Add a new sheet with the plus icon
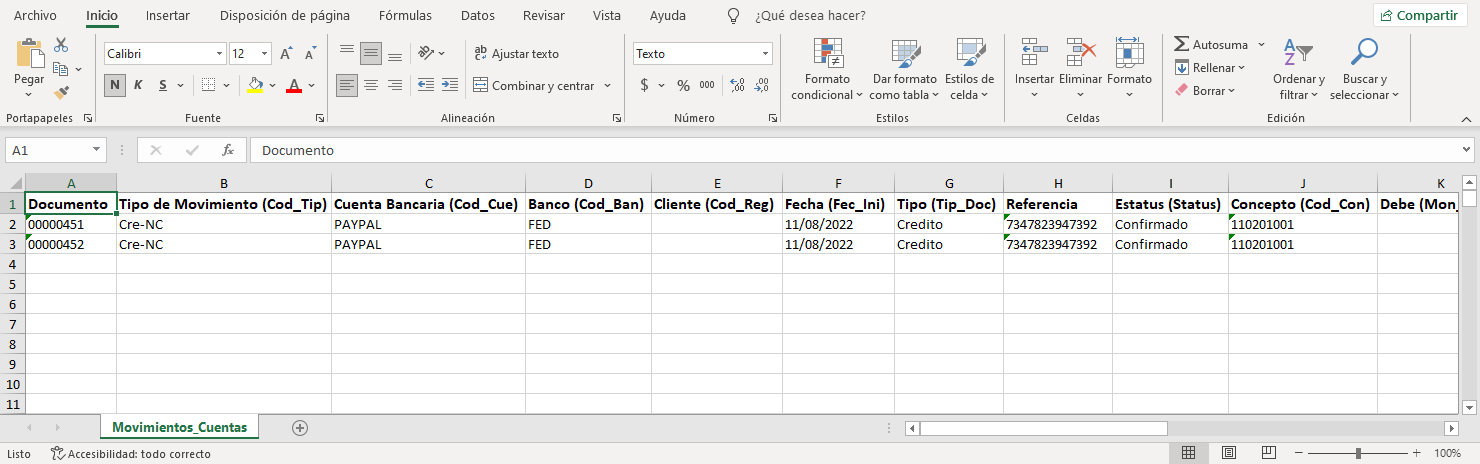Viewport: 1480px width, 464px height. (299, 428)
